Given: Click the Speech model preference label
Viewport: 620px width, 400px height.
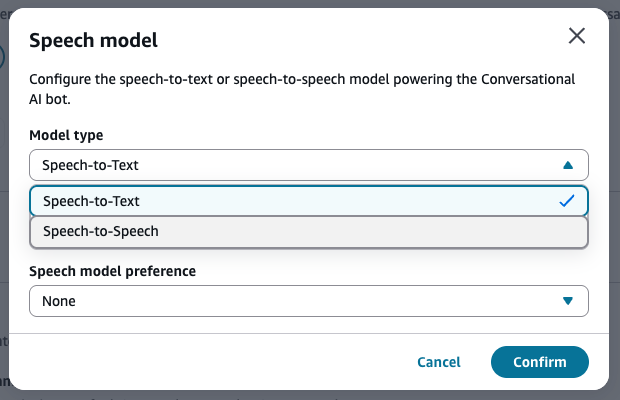Looking at the screenshot, I should (x=112, y=271).
